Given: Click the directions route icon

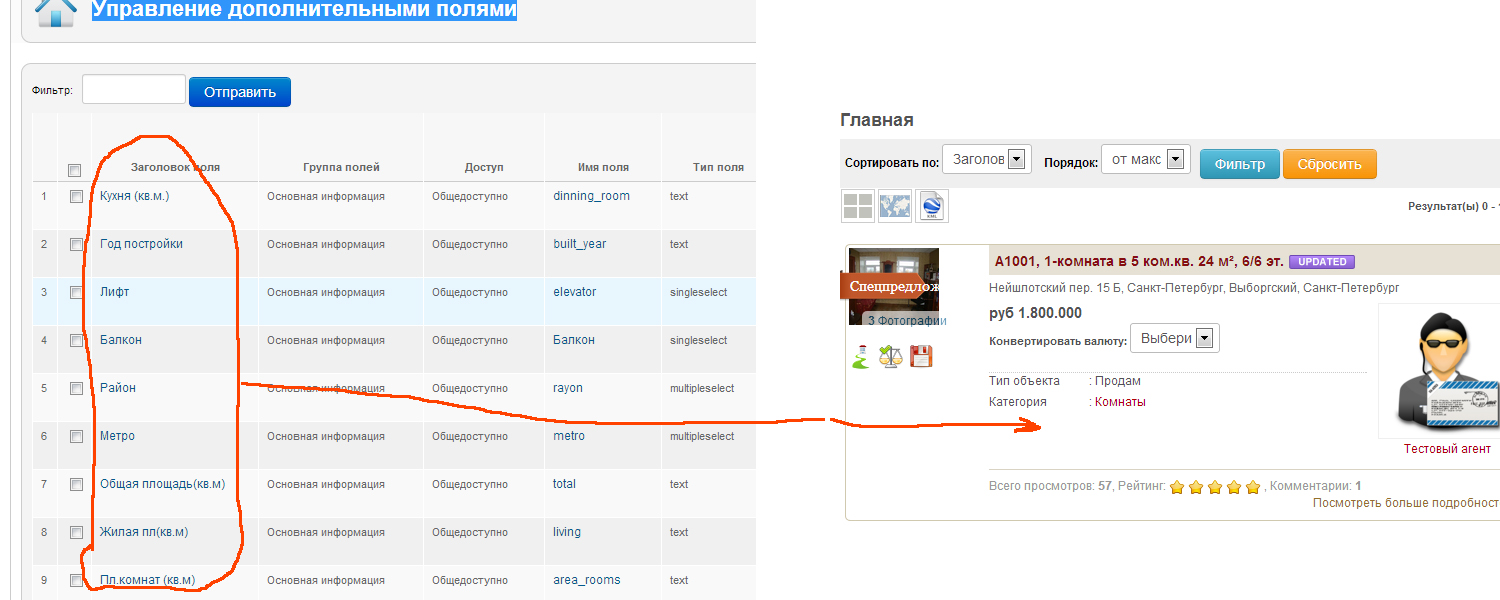Looking at the screenshot, I should tap(860, 356).
